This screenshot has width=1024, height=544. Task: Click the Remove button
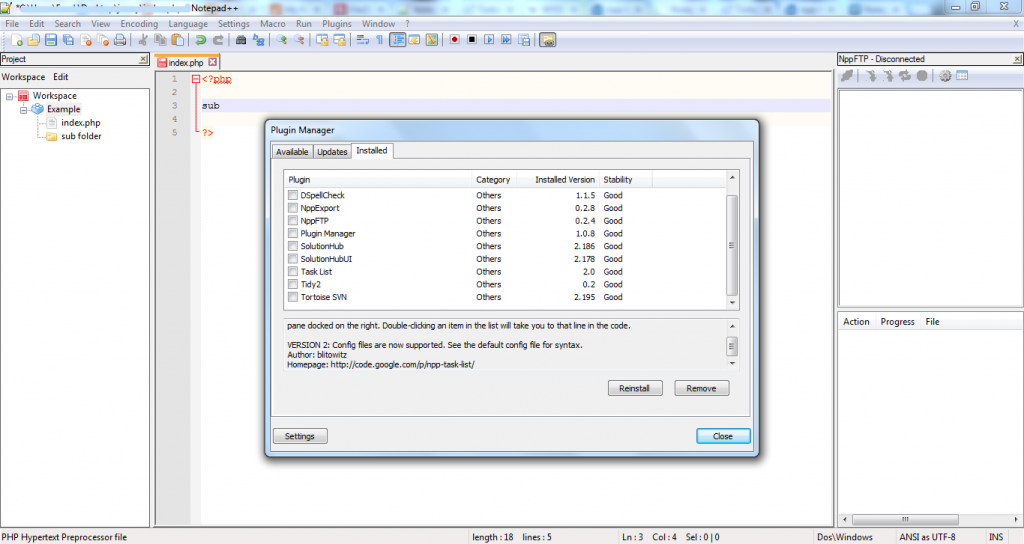701,388
